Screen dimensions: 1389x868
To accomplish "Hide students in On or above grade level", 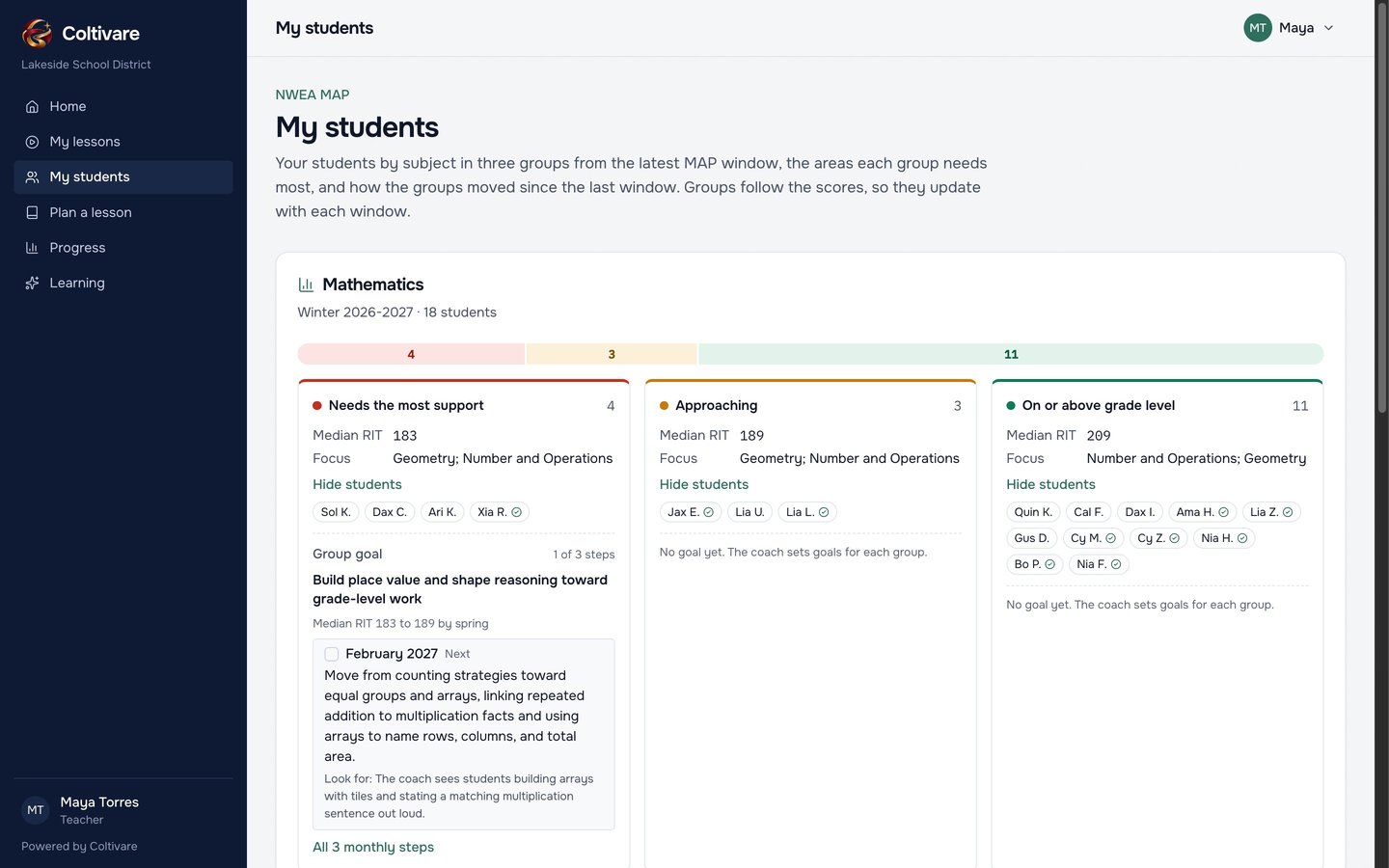I will coord(1050,484).
